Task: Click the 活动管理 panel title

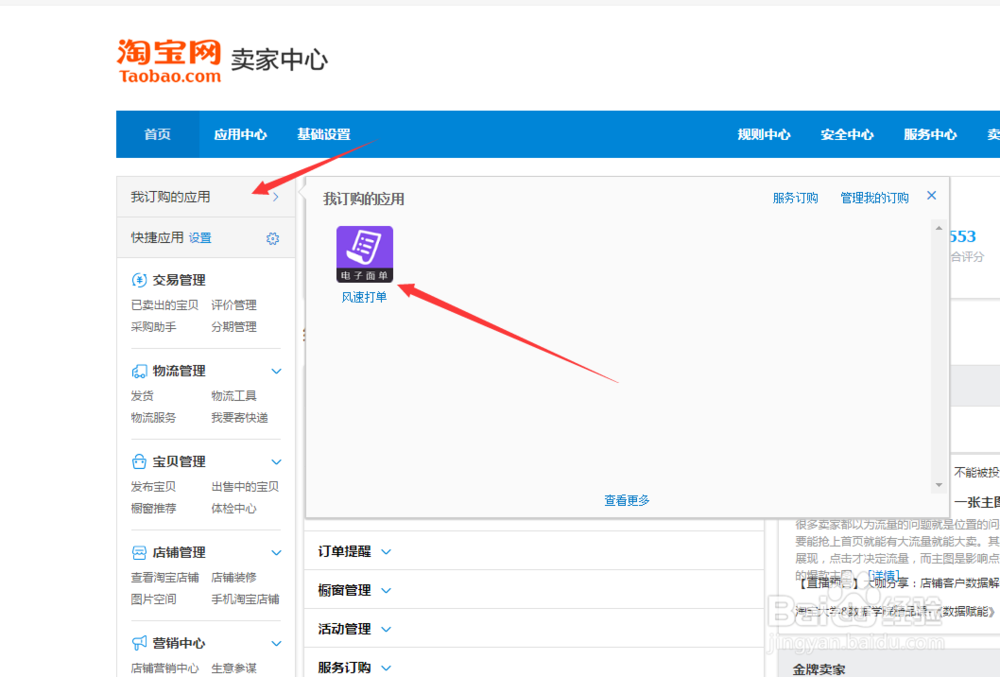Action: pos(344,629)
